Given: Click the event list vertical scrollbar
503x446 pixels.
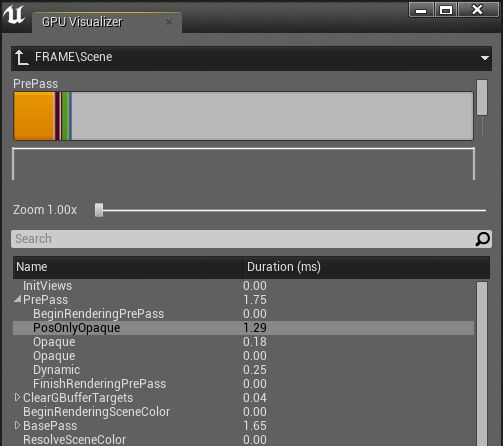Looking at the screenshot, I should click(482, 364).
